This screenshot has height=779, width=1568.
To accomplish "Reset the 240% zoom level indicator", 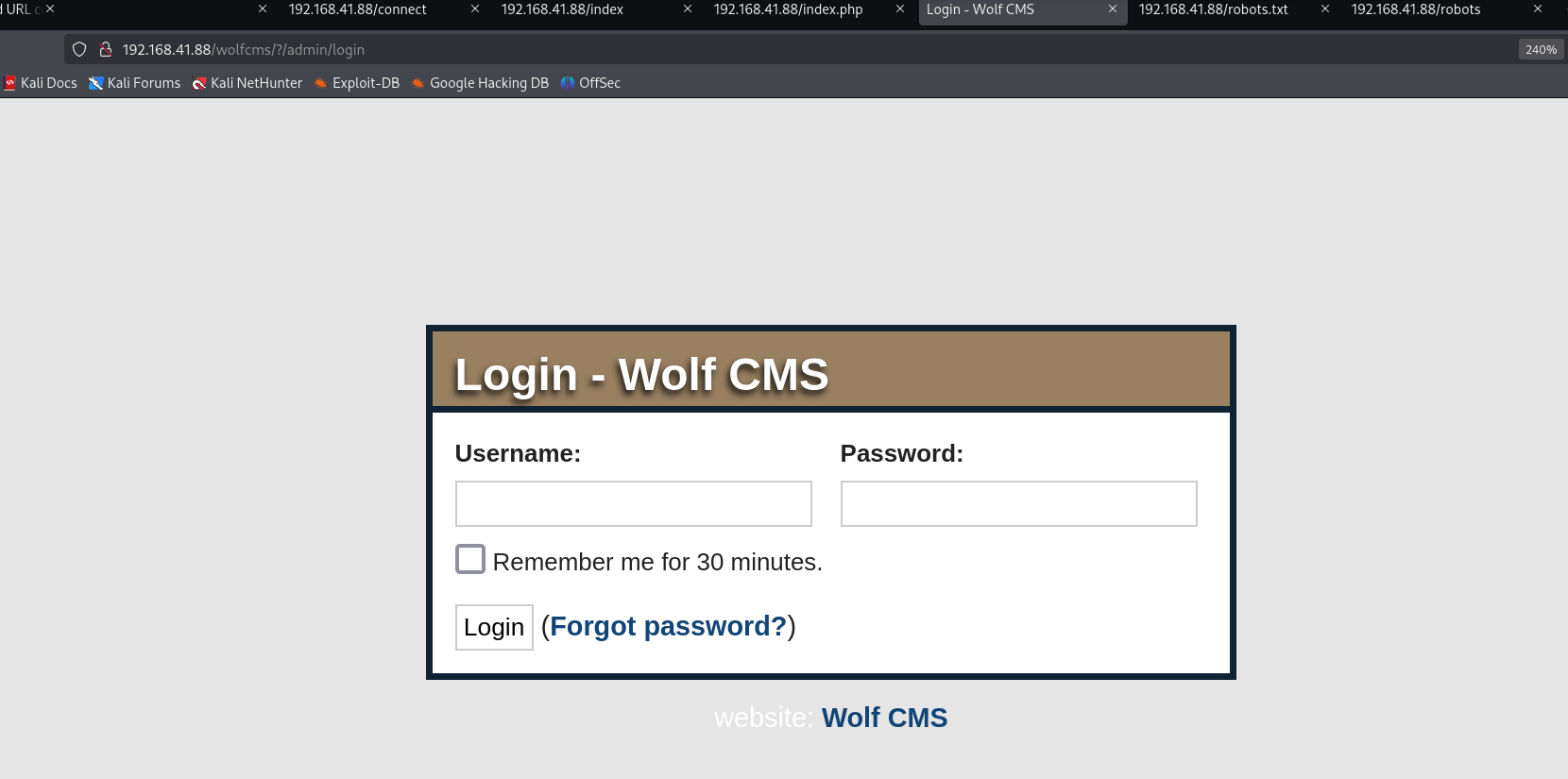I will pos(1541,49).
